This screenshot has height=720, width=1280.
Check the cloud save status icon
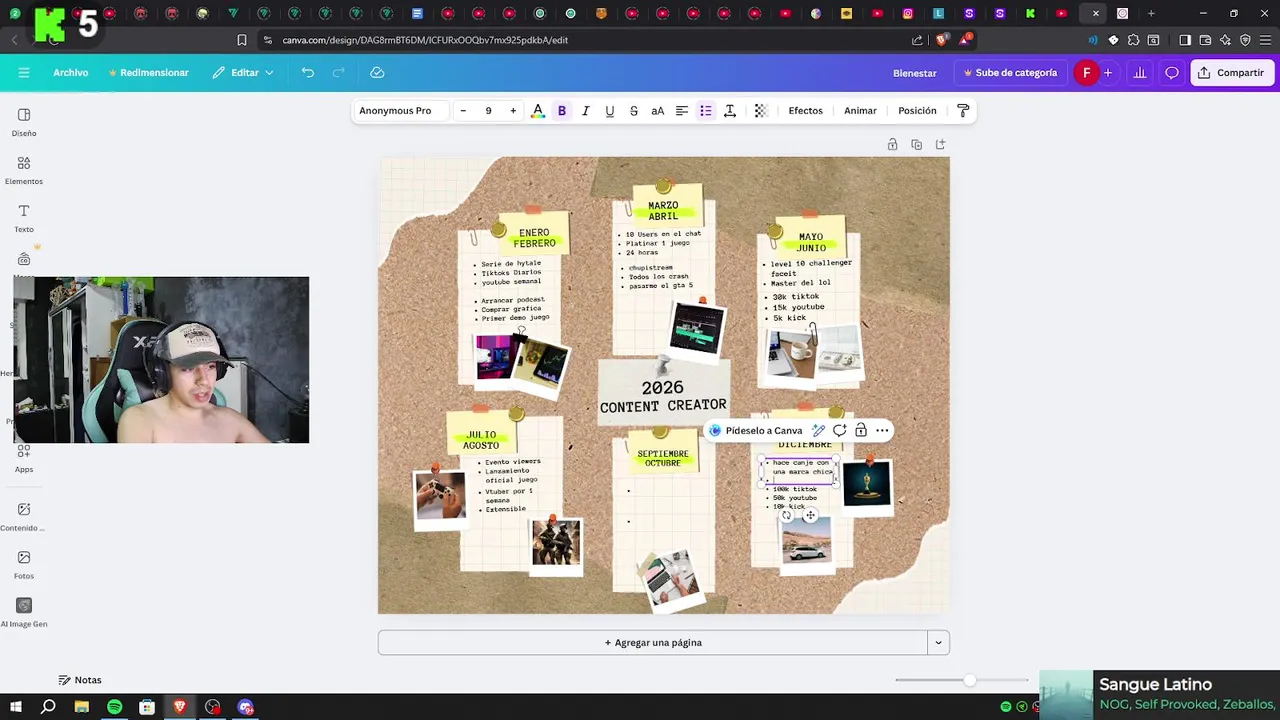pyautogui.click(x=377, y=73)
